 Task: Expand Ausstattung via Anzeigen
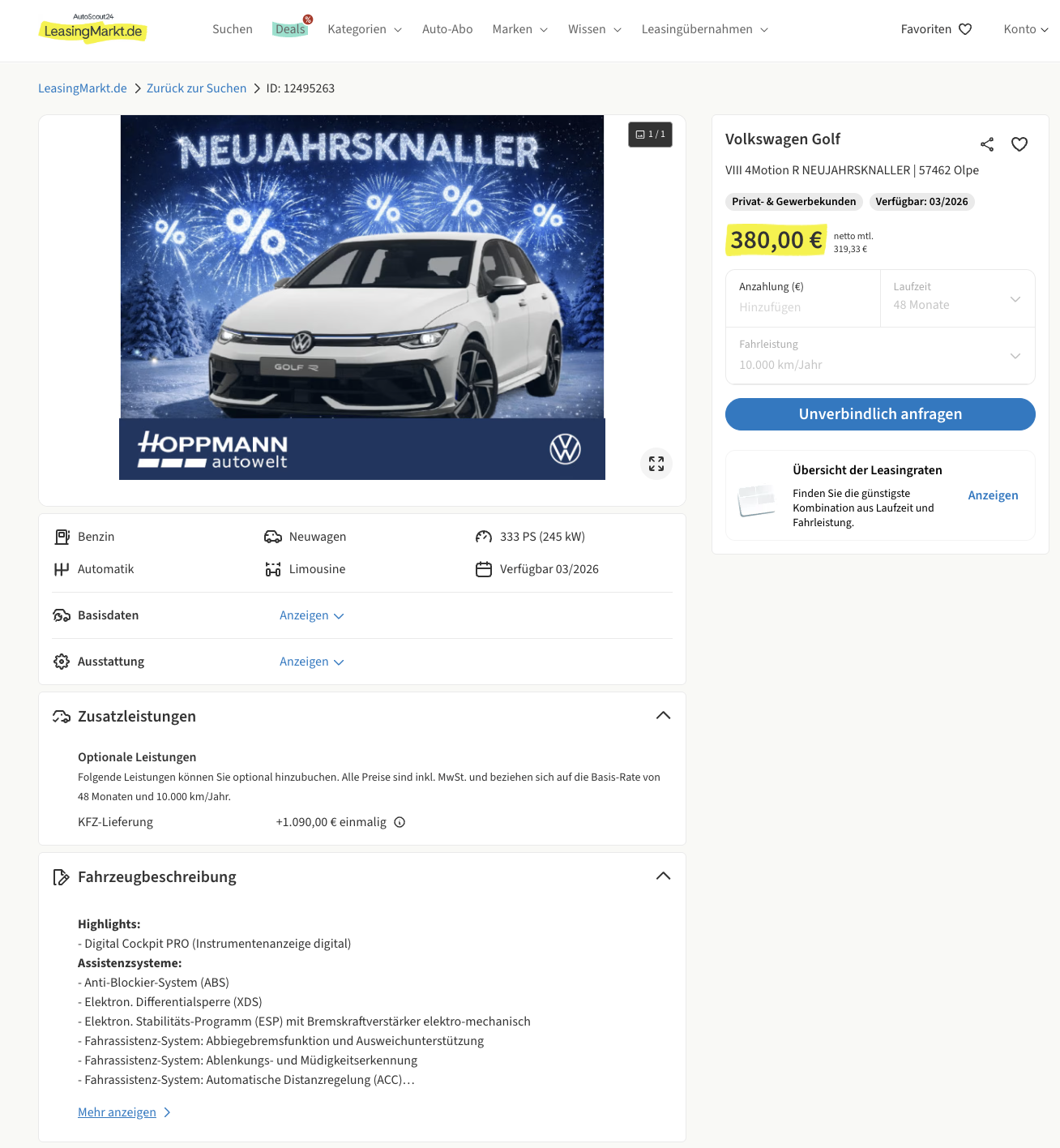point(312,662)
